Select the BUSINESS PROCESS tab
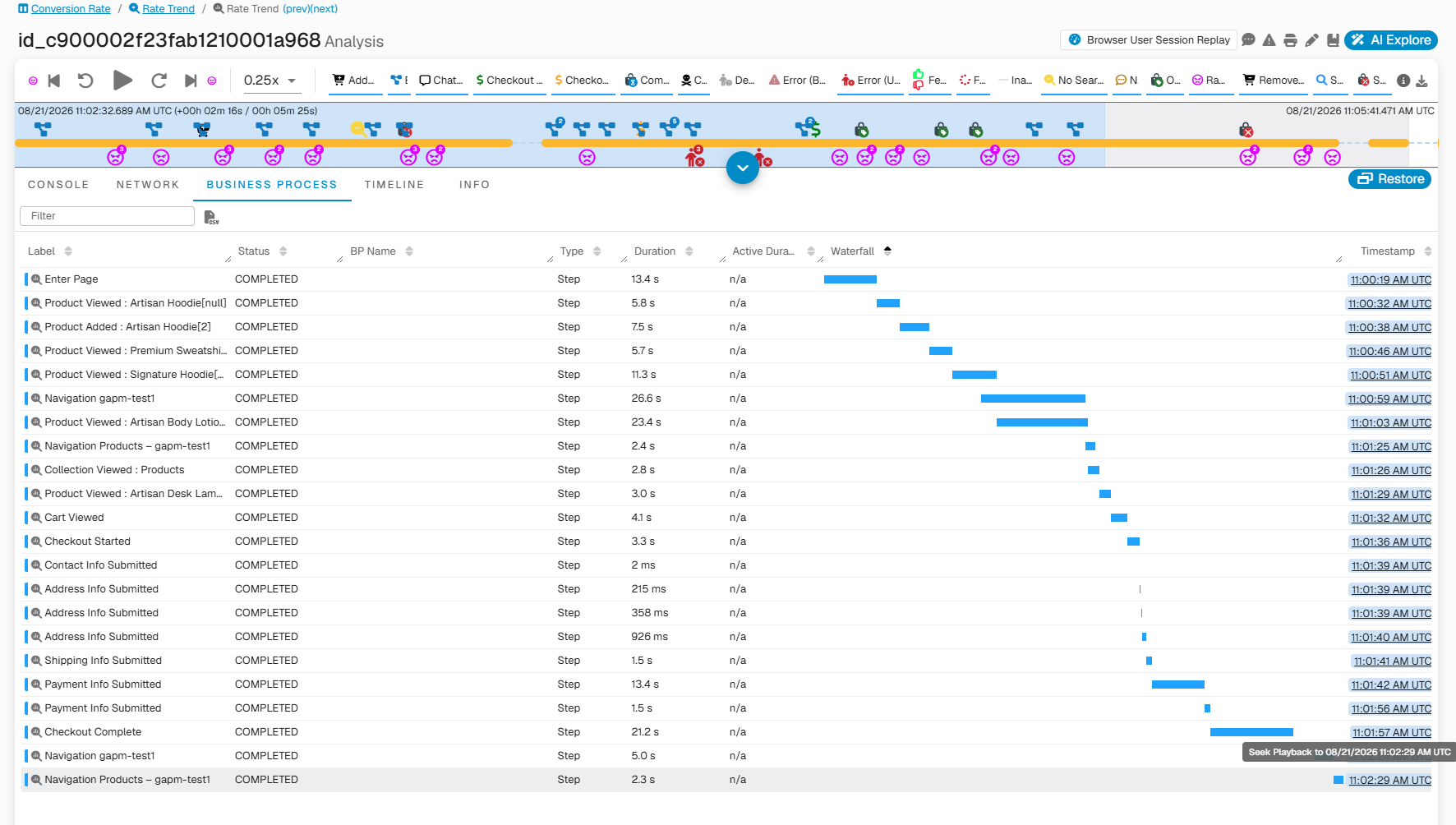The width and height of the screenshot is (1456, 825). [x=272, y=185]
